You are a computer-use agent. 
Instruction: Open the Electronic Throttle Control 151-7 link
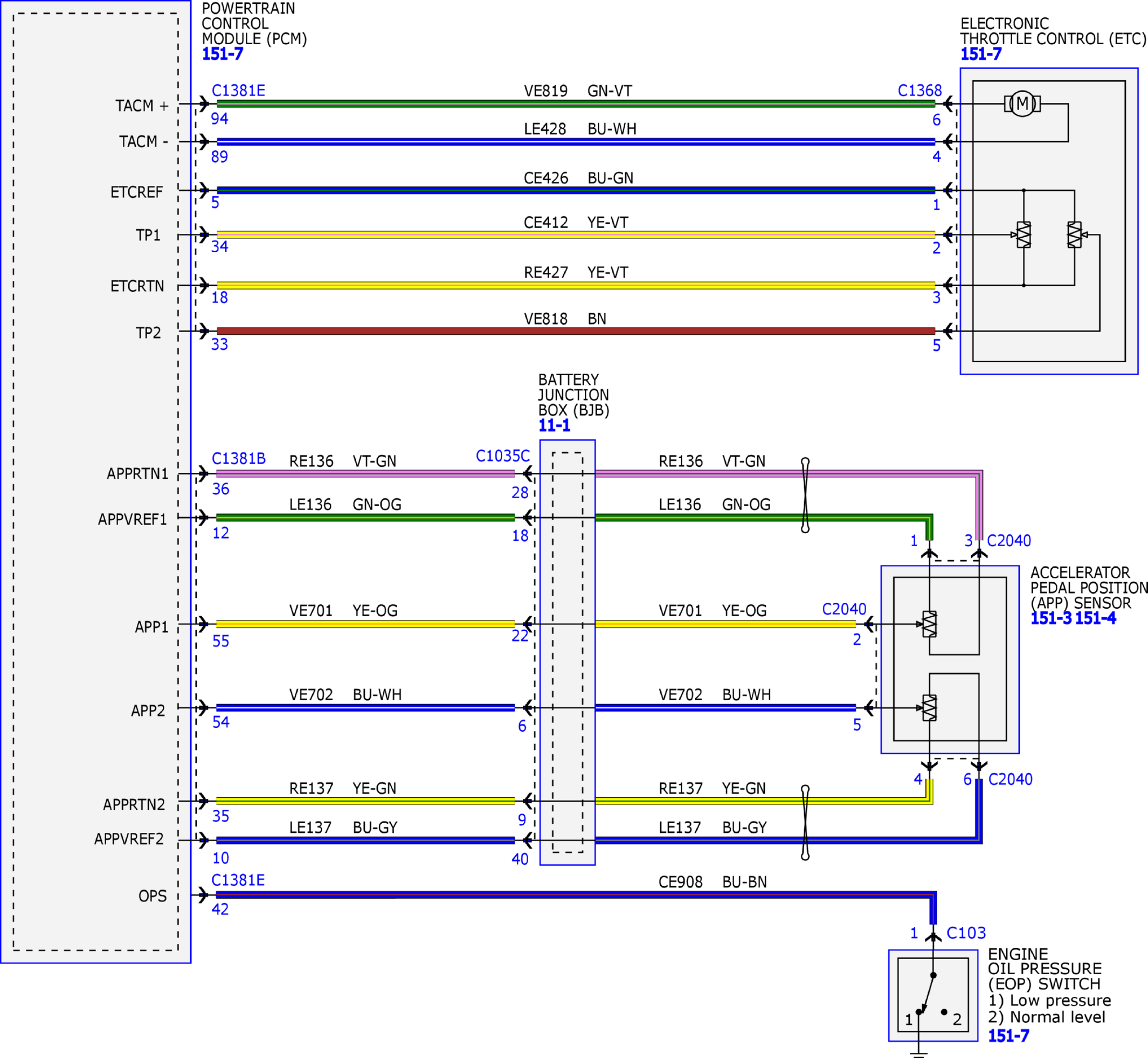[x=981, y=54]
